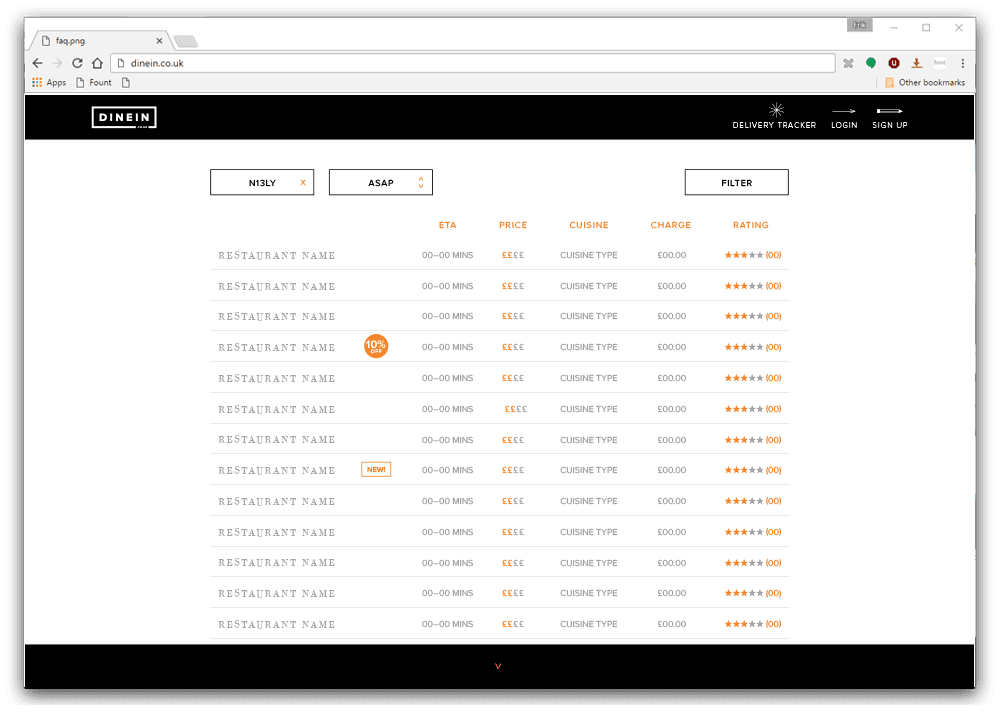
Task: Open the Delivery Tracker starburst icon
Action: pyautogui.click(x=775, y=110)
